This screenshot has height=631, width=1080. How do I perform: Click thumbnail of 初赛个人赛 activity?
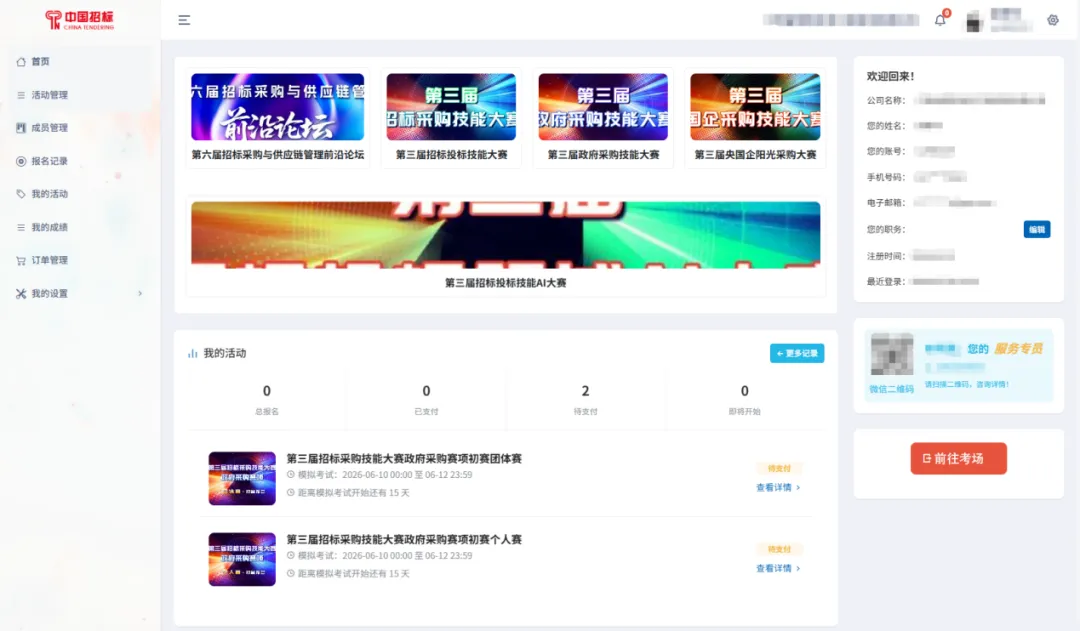point(242,559)
